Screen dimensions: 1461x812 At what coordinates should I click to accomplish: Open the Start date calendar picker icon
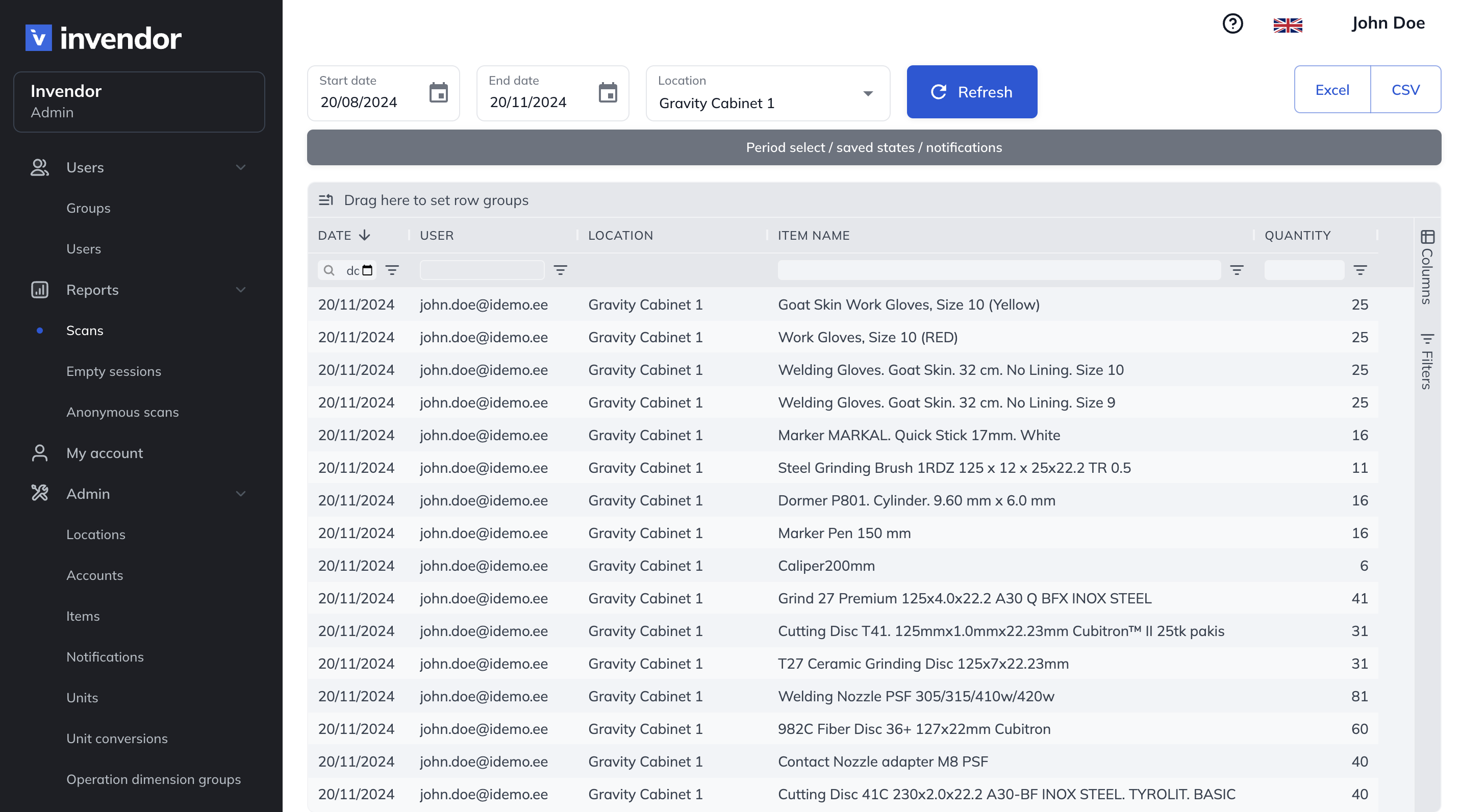438,93
